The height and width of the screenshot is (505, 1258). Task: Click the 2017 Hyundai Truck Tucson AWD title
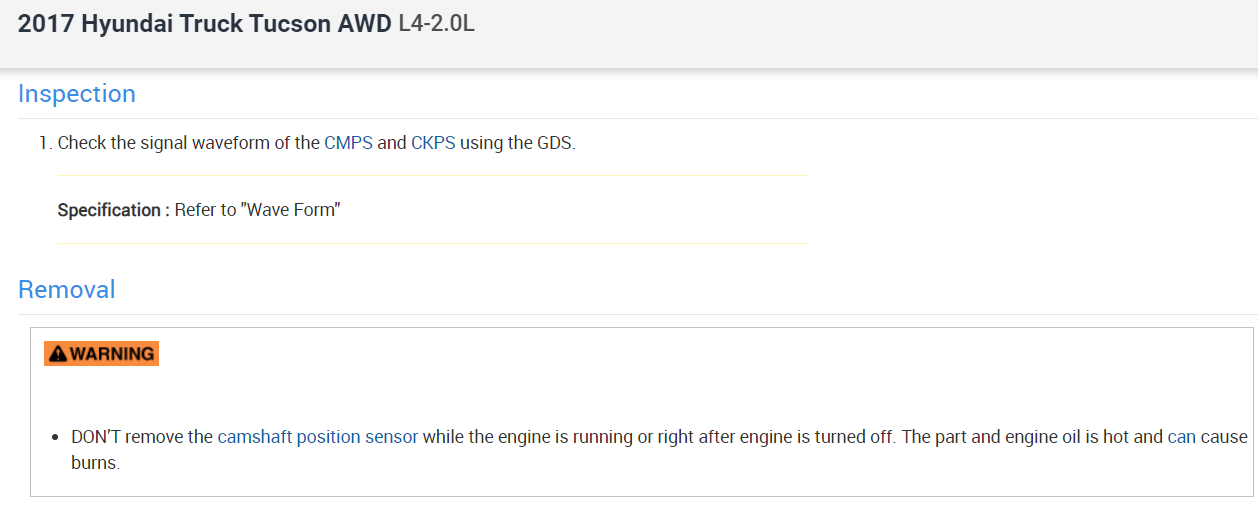tap(205, 25)
